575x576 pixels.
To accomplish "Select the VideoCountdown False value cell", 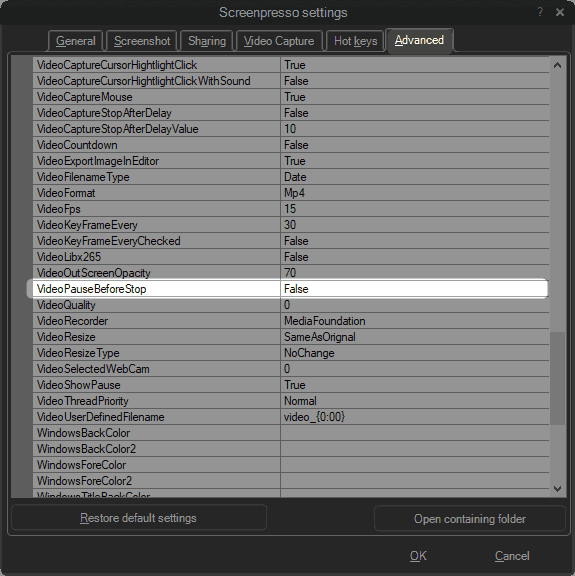I will (414, 145).
